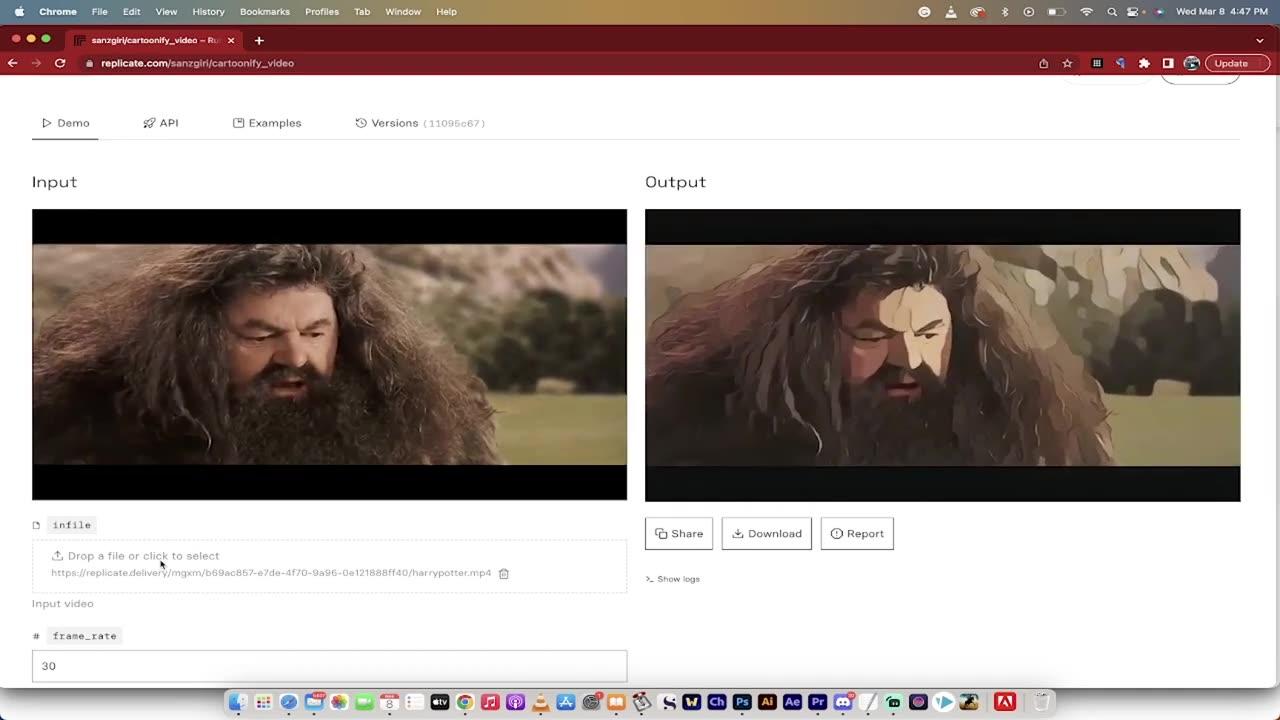Click the Report button
Image resolution: width=1280 pixels, height=720 pixels.
(857, 534)
